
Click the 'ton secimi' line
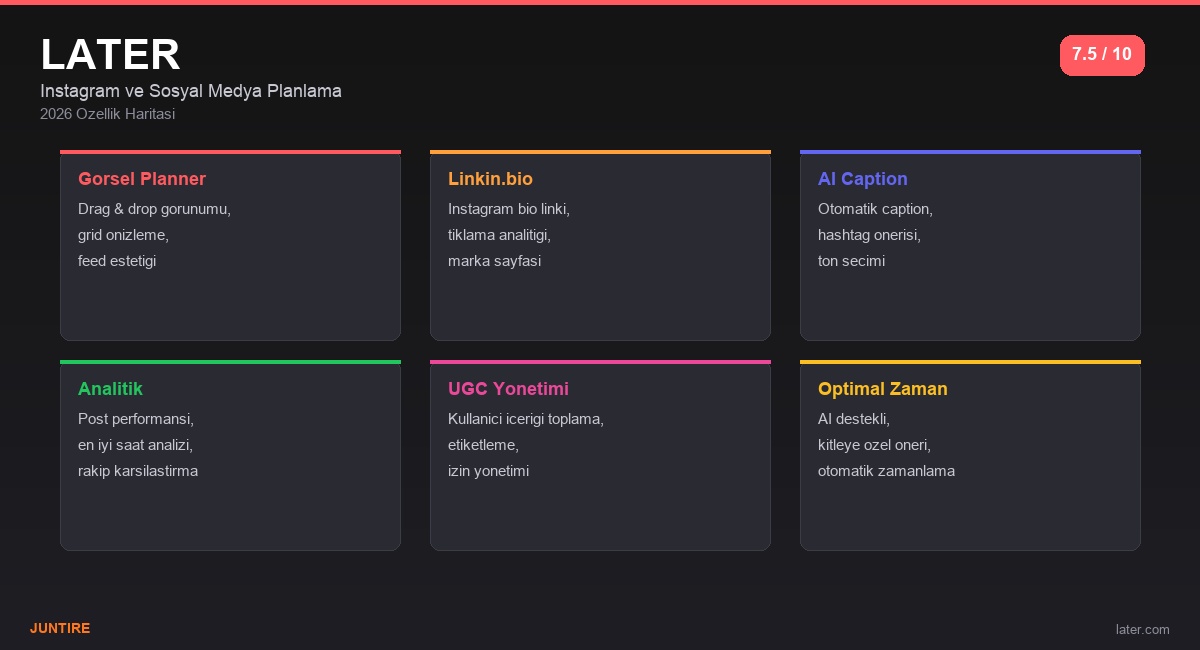coord(851,261)
